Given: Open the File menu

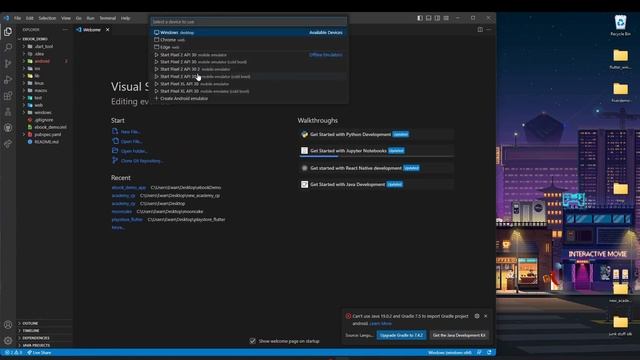Looking at the screenshot, I should [x=18, y=18].
